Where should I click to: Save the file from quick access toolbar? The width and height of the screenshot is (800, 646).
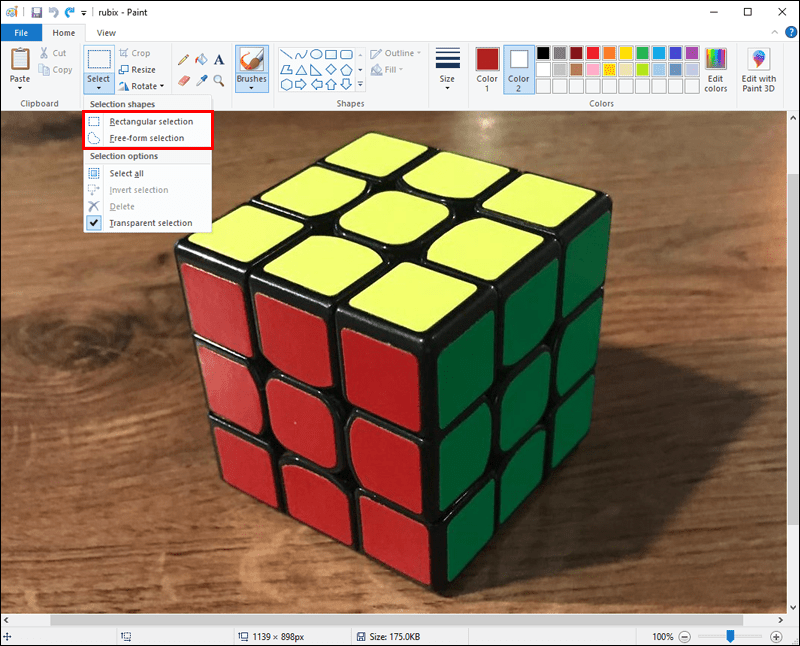pyautogui.click(x=37, y=12)
